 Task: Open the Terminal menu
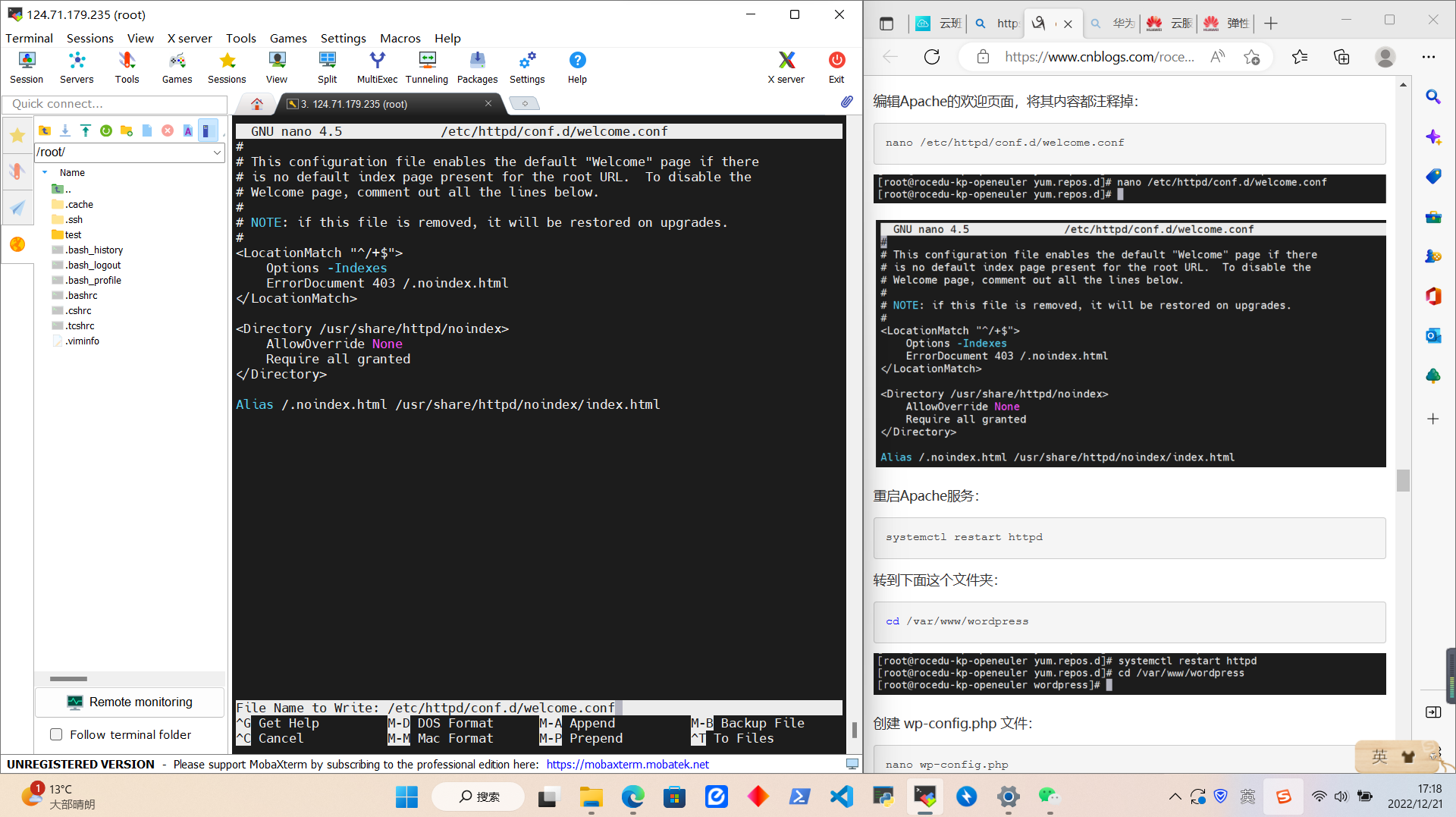pos(30,38)
